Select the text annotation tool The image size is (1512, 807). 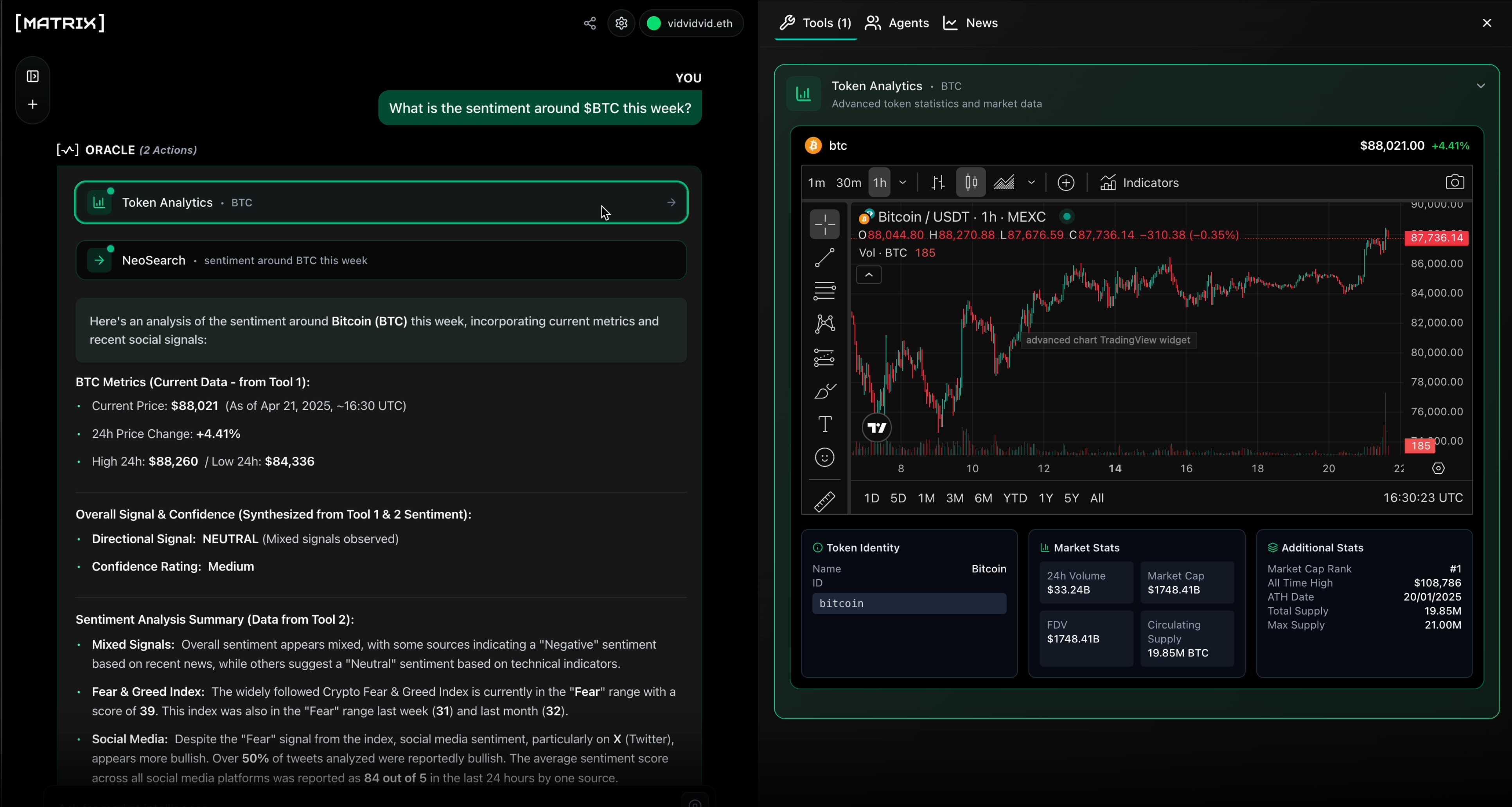click(825, 424)
